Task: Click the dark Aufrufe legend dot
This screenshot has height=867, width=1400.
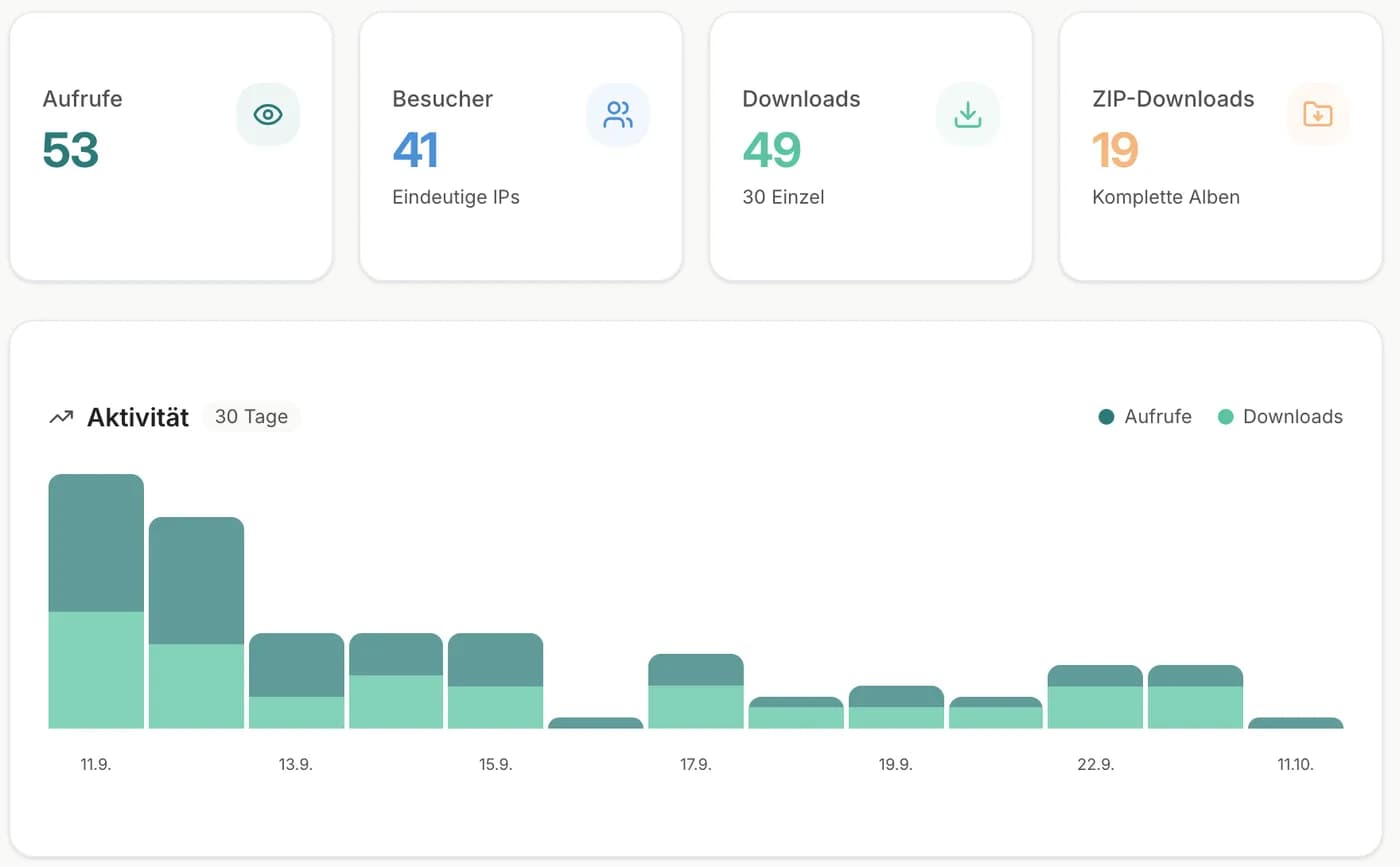Action: tap(1106, 417)
